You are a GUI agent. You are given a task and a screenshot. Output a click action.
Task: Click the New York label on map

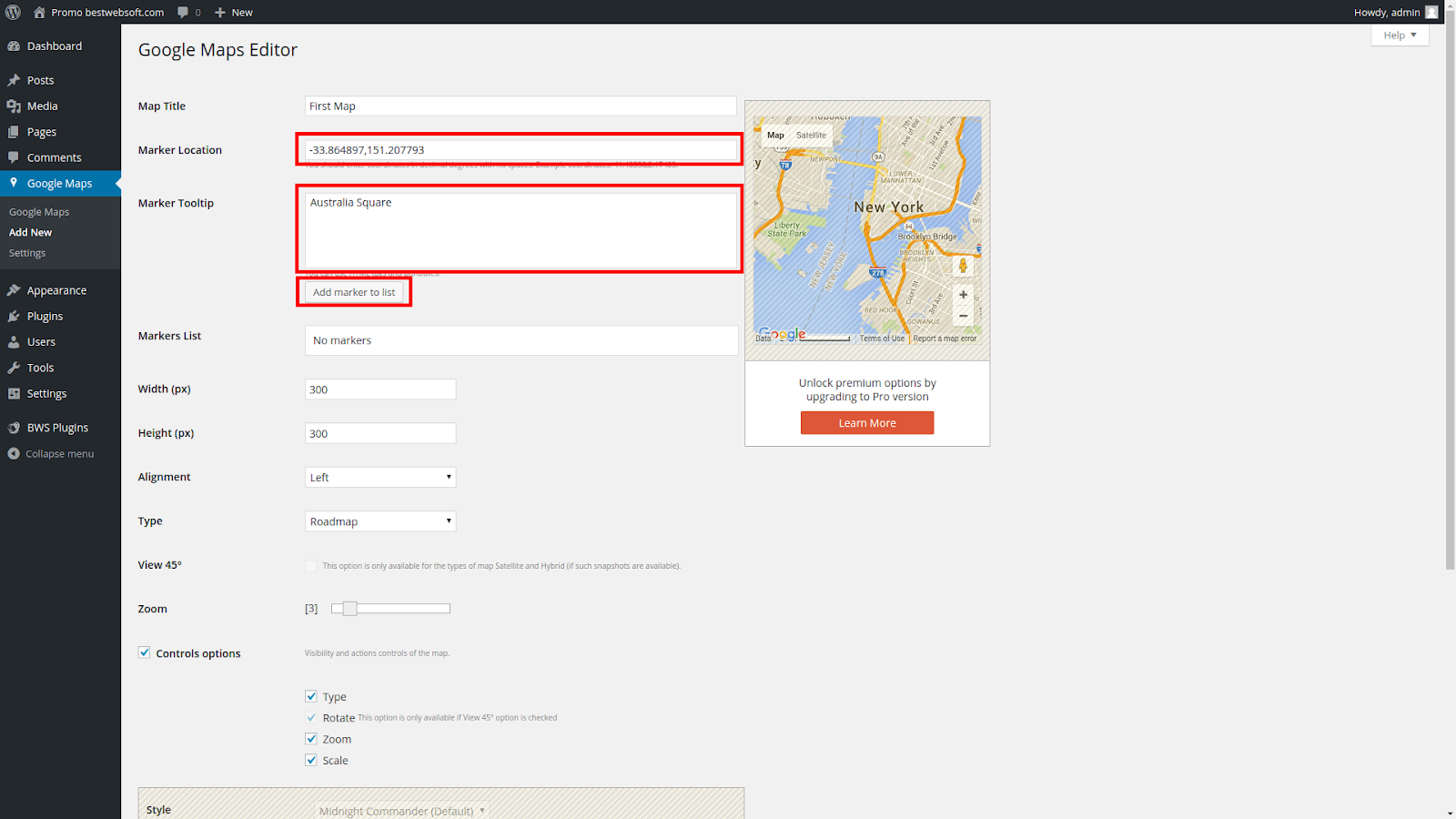click(889, 207)
